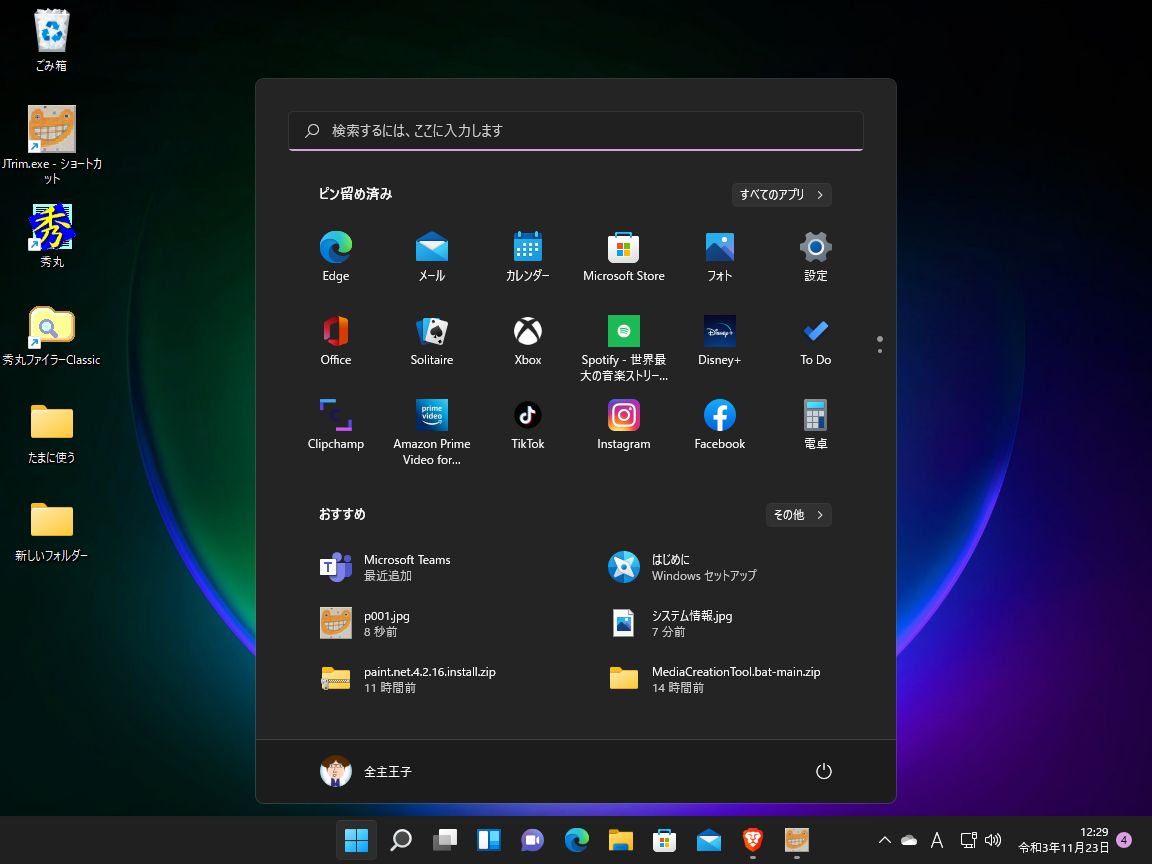Open the Instagram app
The image size is (1152, 864).
(624, 425)
